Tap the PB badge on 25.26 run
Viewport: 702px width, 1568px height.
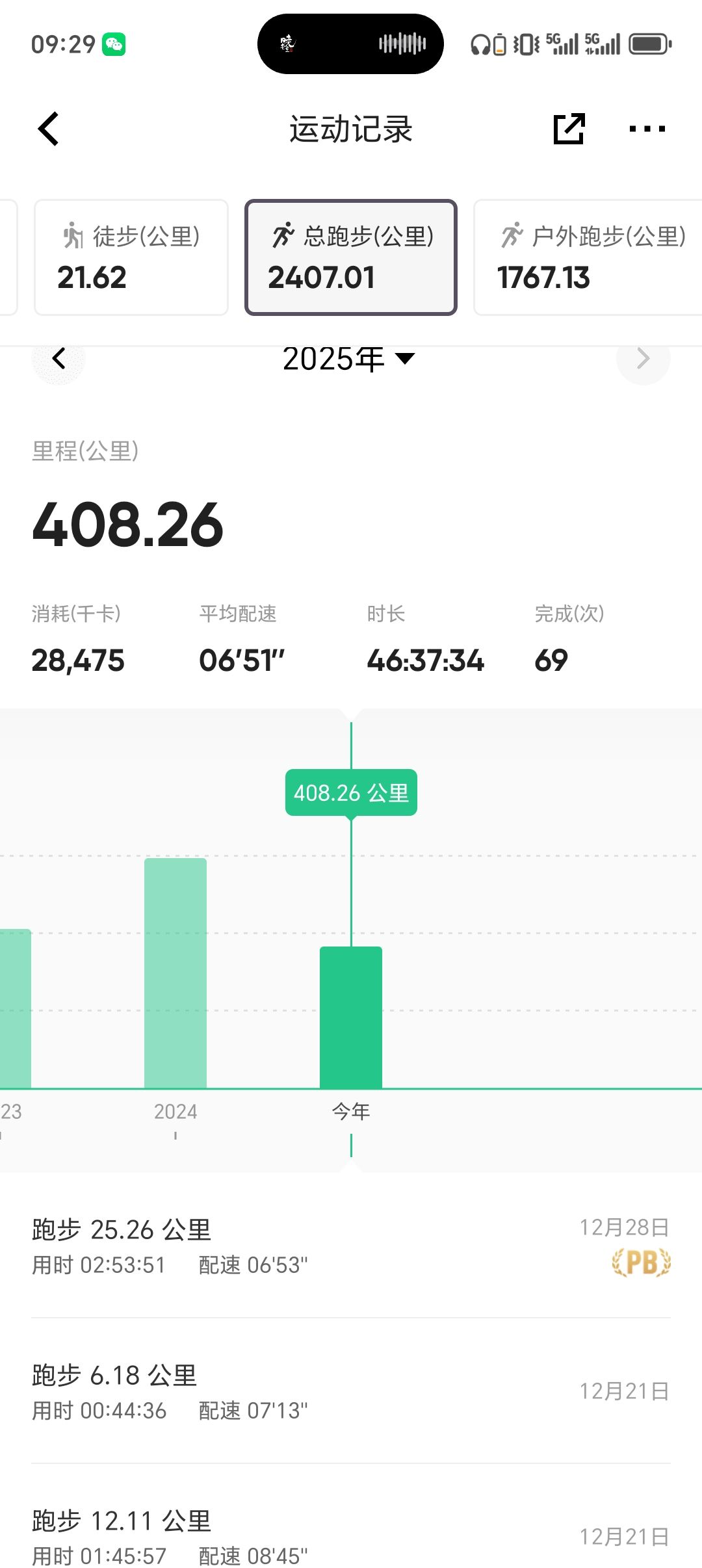pos(641,1262)
